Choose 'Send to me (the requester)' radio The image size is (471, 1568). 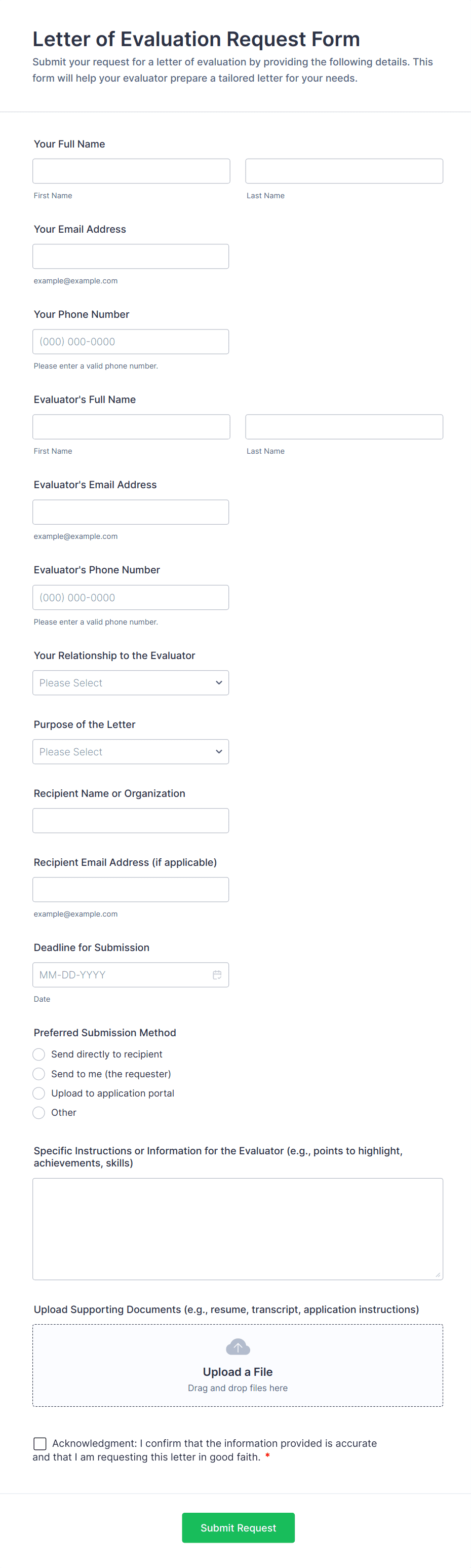tap(39, 1074)
